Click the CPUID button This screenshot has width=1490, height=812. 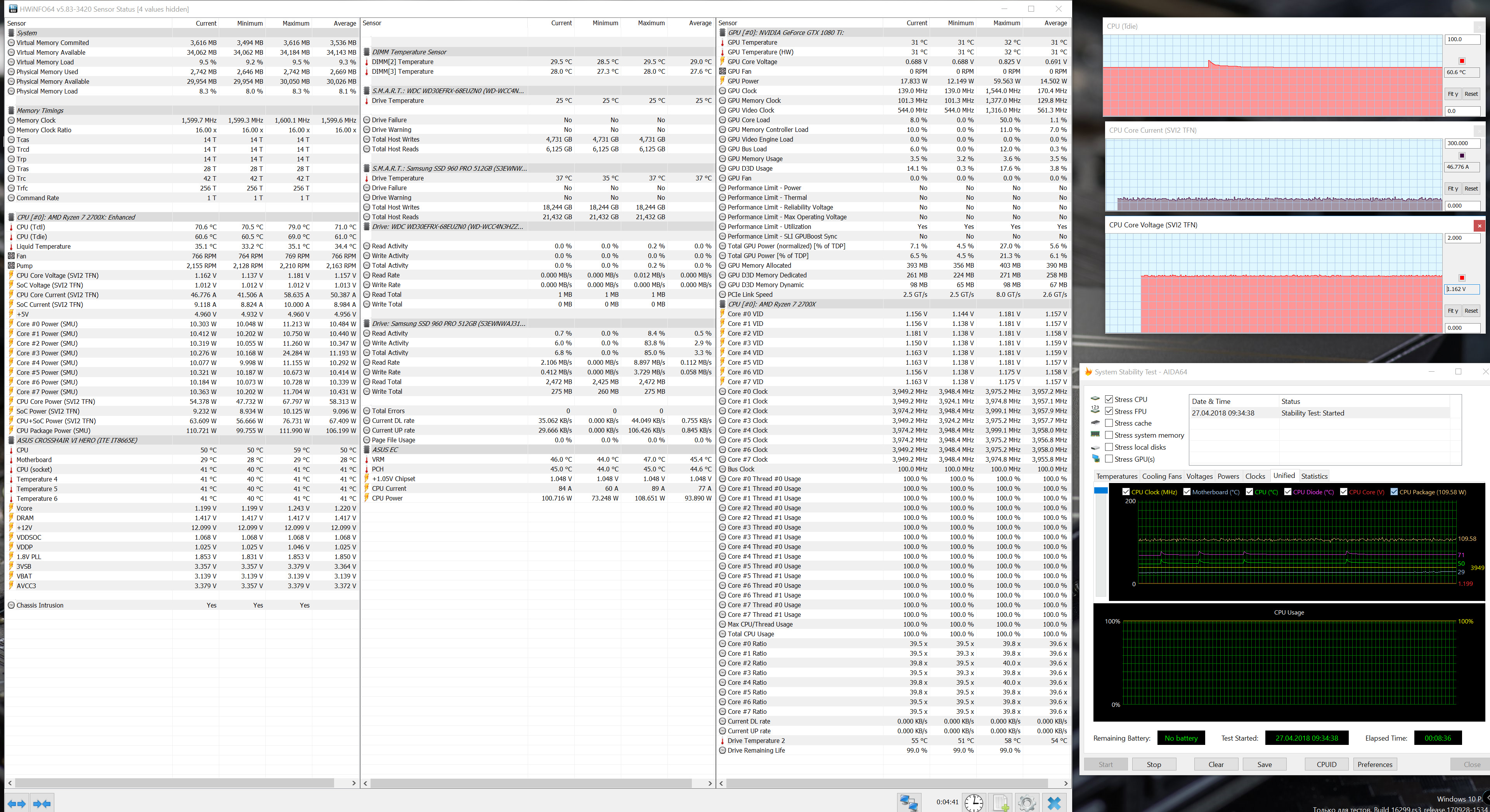point(1326,764)
